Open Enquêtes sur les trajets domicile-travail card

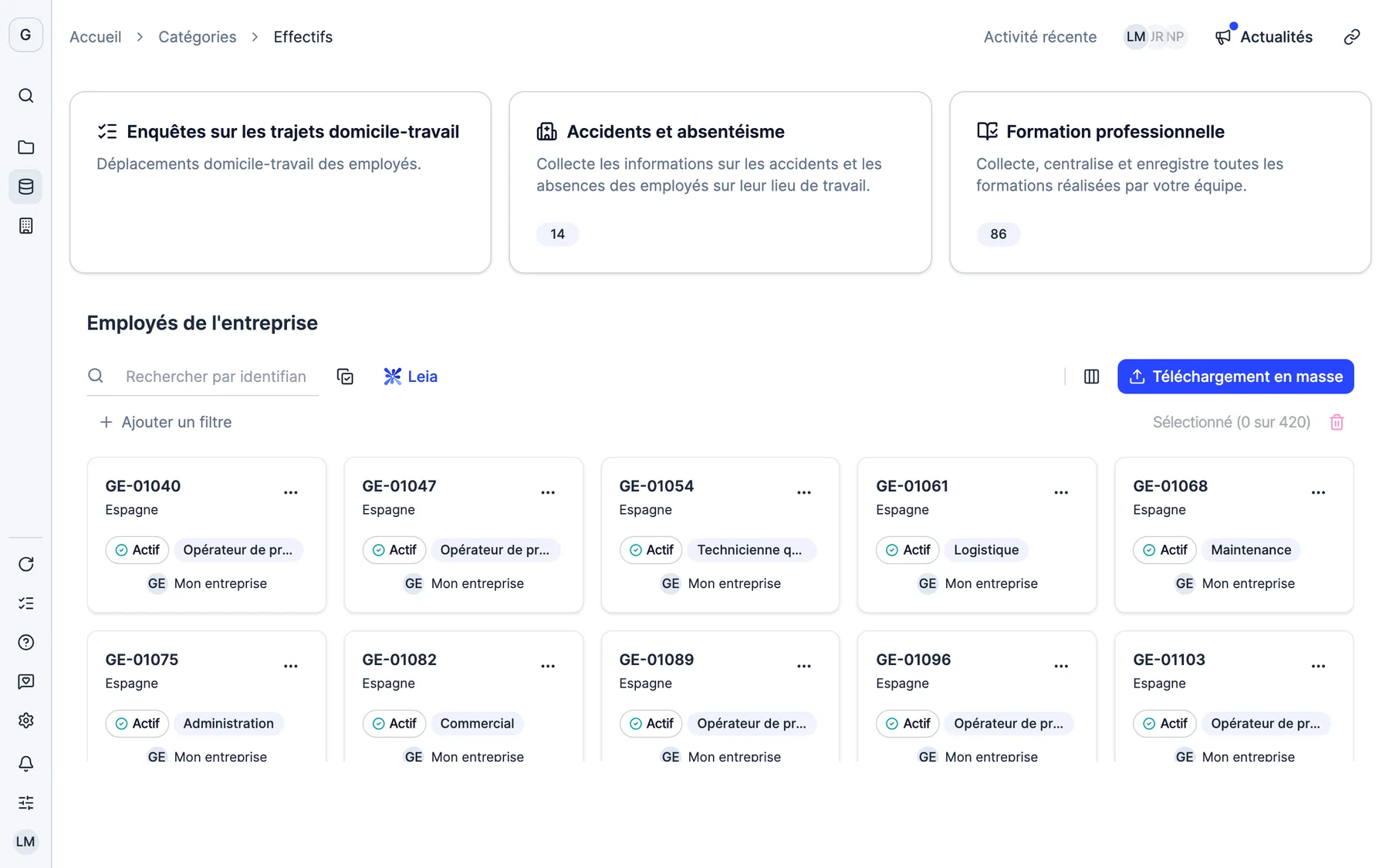point(280,182)
